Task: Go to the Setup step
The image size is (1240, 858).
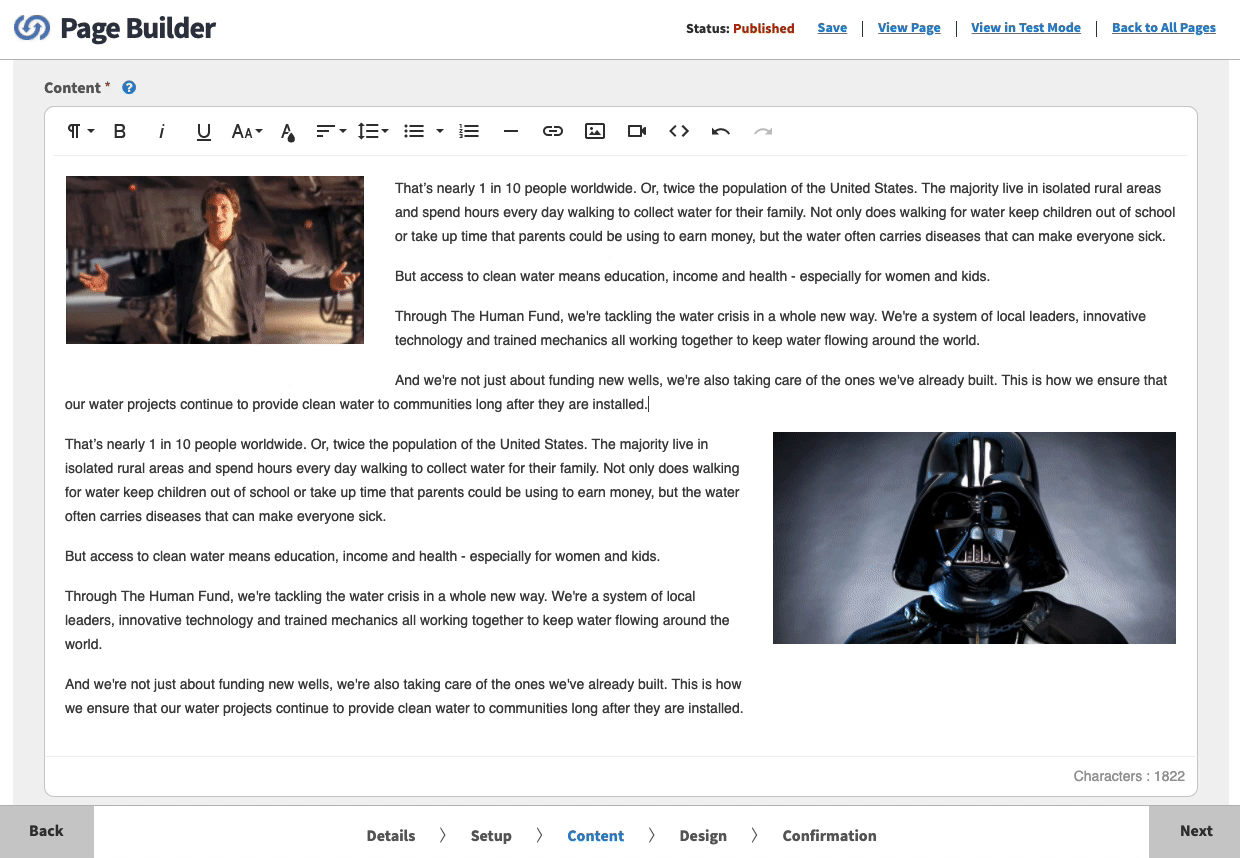Action: [491, 836]
